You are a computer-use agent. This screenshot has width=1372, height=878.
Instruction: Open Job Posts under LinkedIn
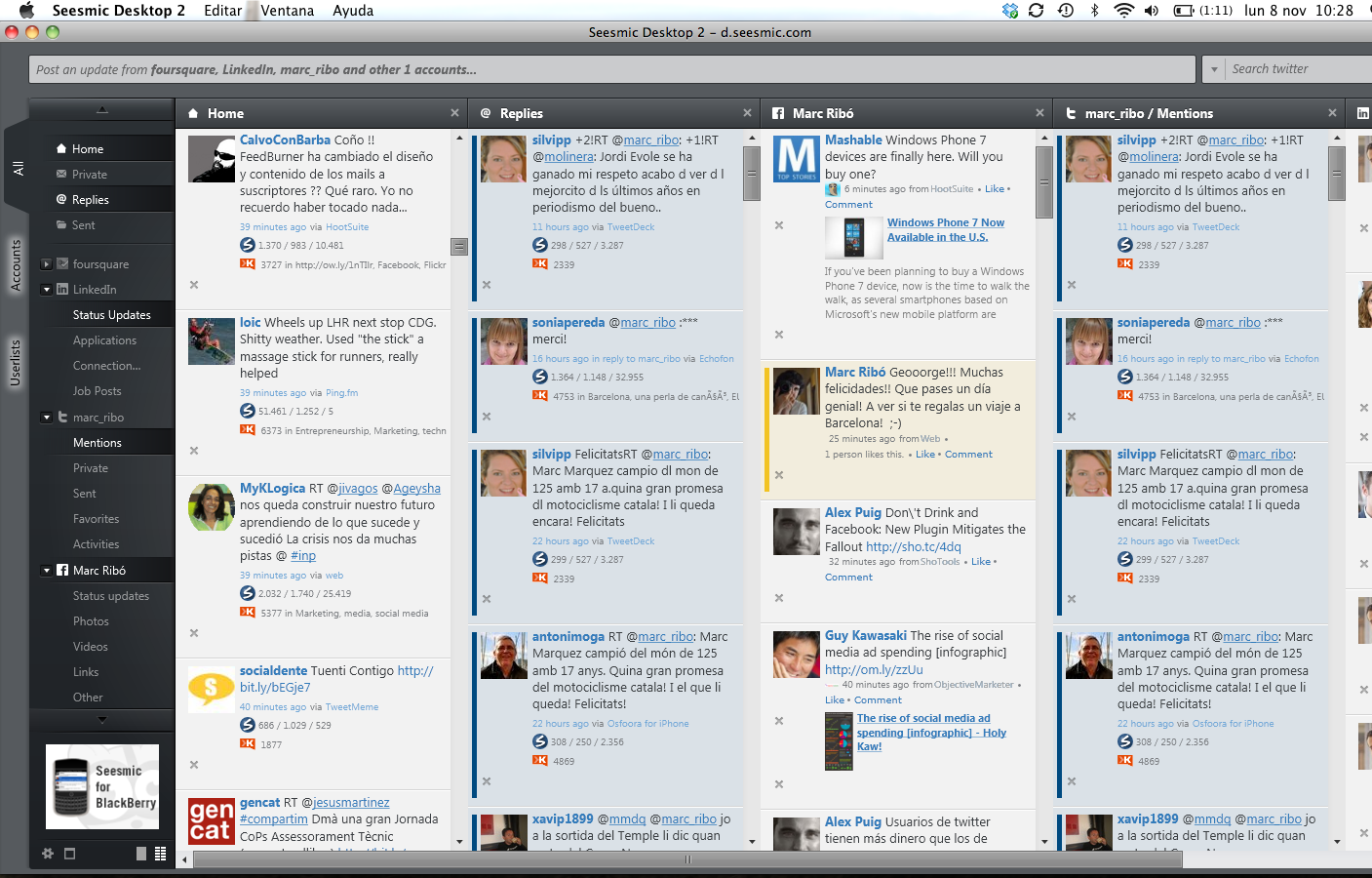tap(98, 391)
